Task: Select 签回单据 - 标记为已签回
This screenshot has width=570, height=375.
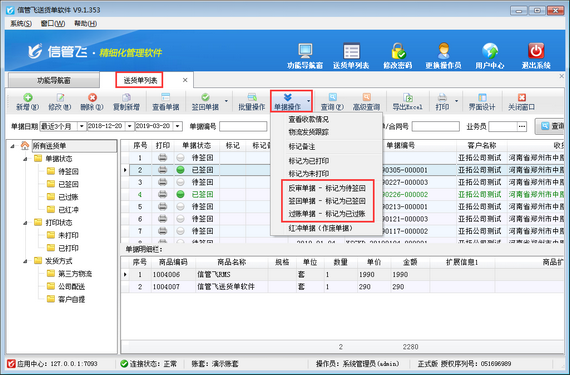Action: click(x=327, y=201)
